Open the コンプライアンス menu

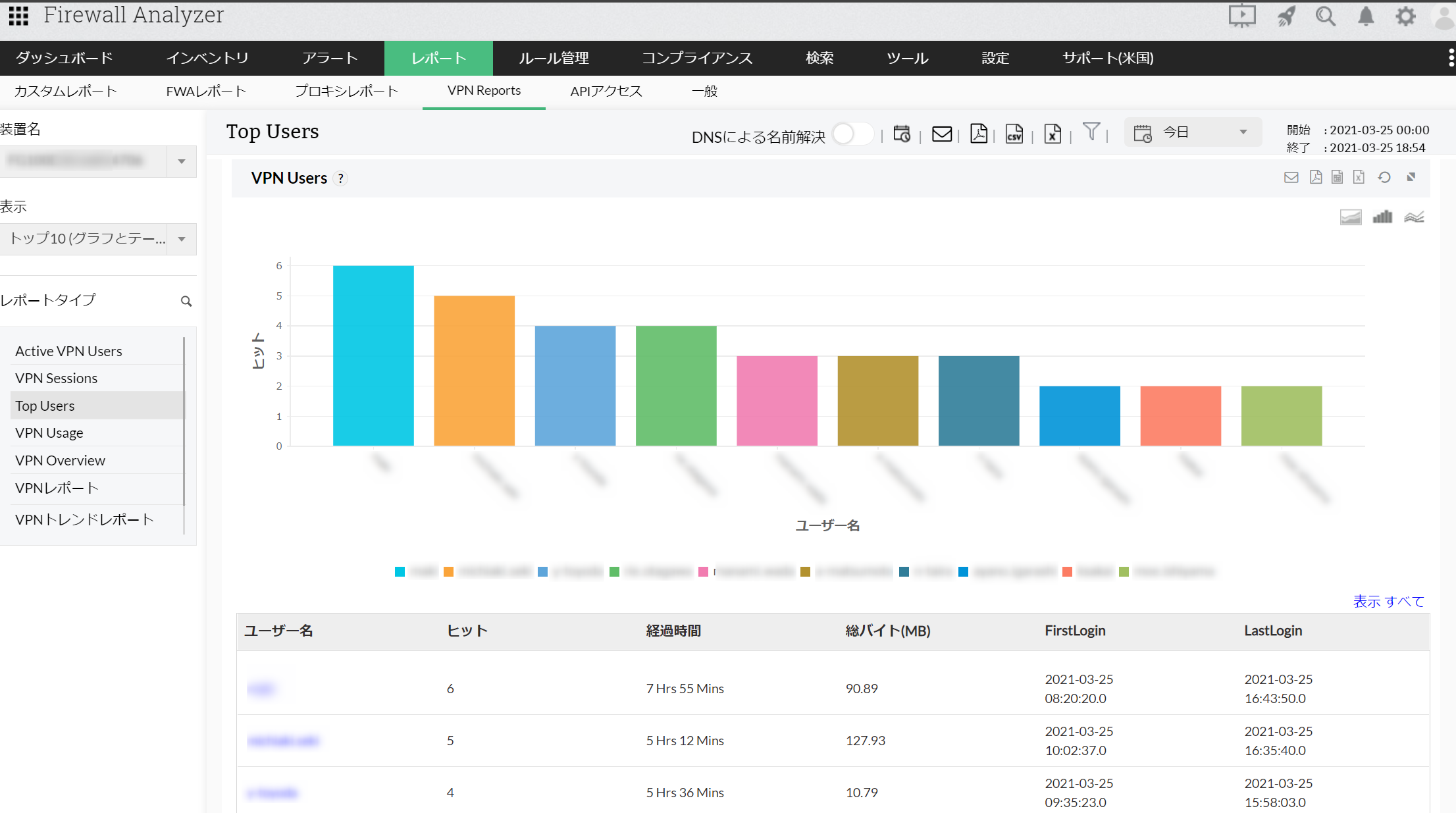[x=697, y=58]
